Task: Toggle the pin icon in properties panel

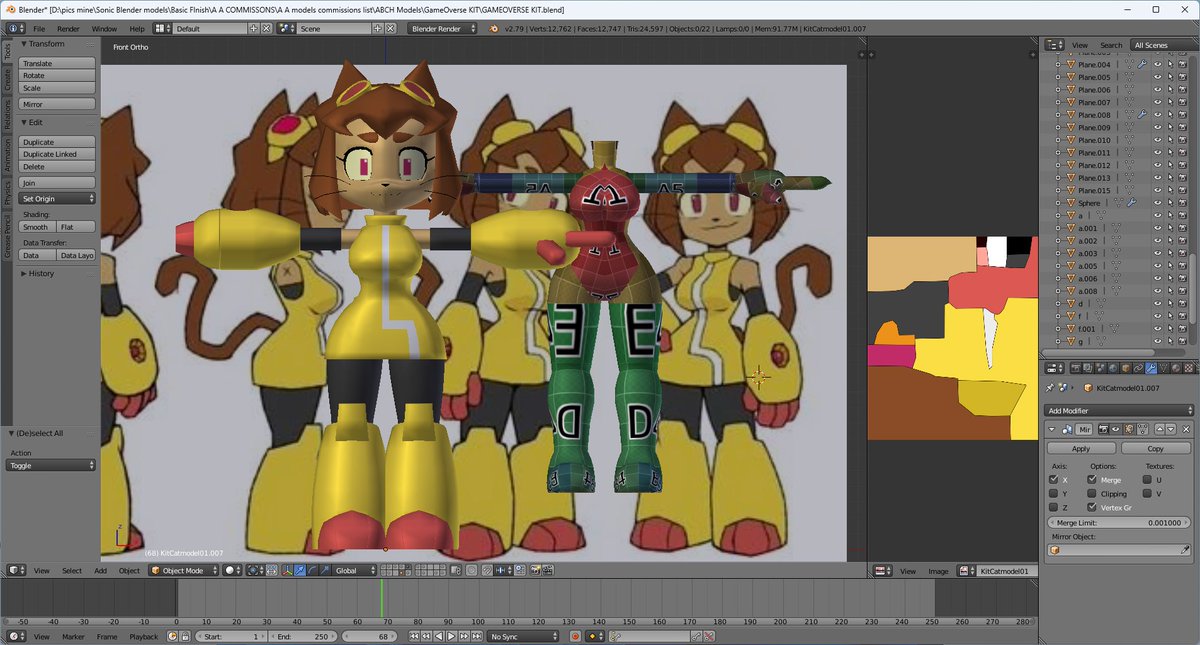Action: (1050, 388)
